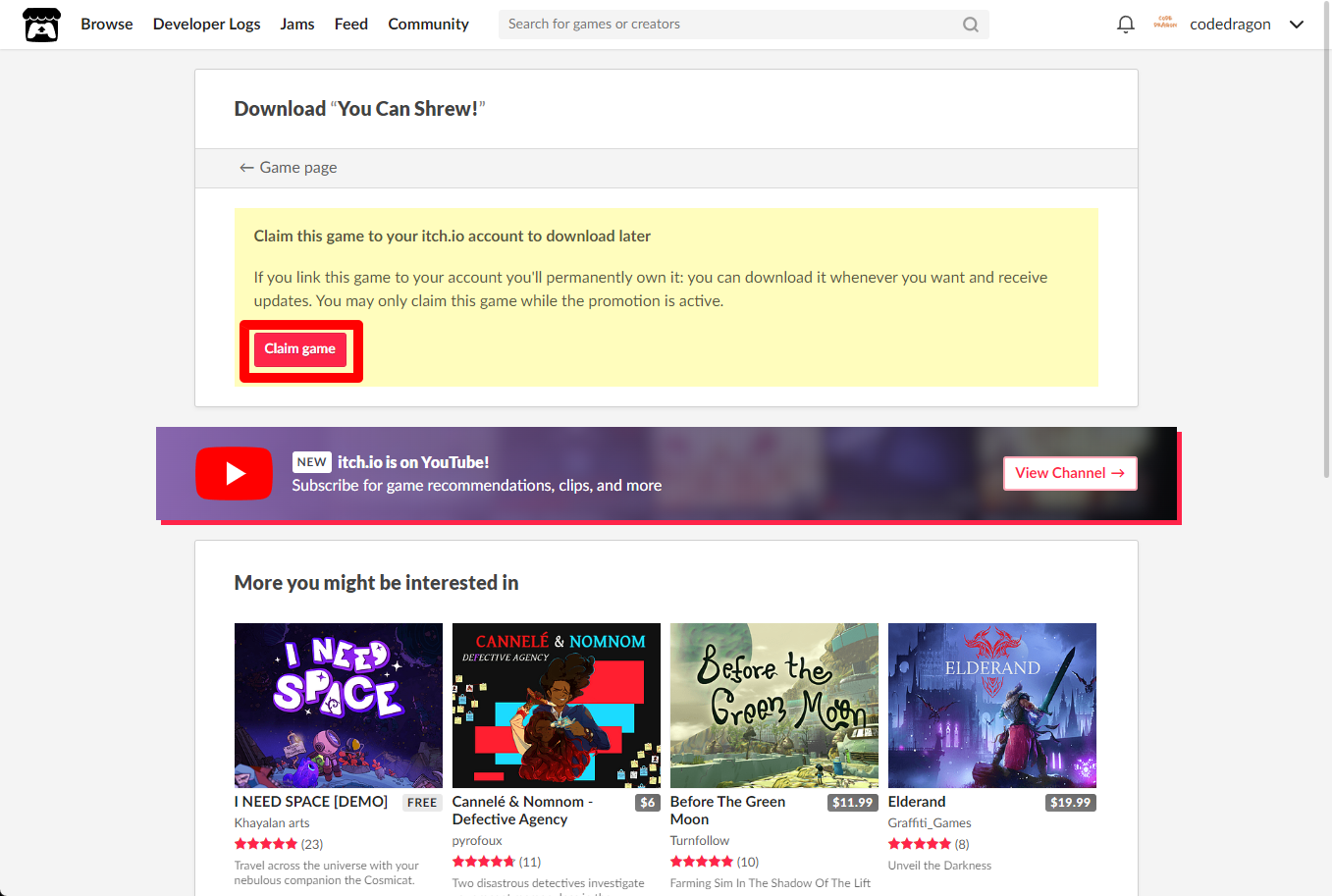The image size is (1332, 896).
Task: Visit the Graffiti_Games creator page
Action: coord(930,823)
